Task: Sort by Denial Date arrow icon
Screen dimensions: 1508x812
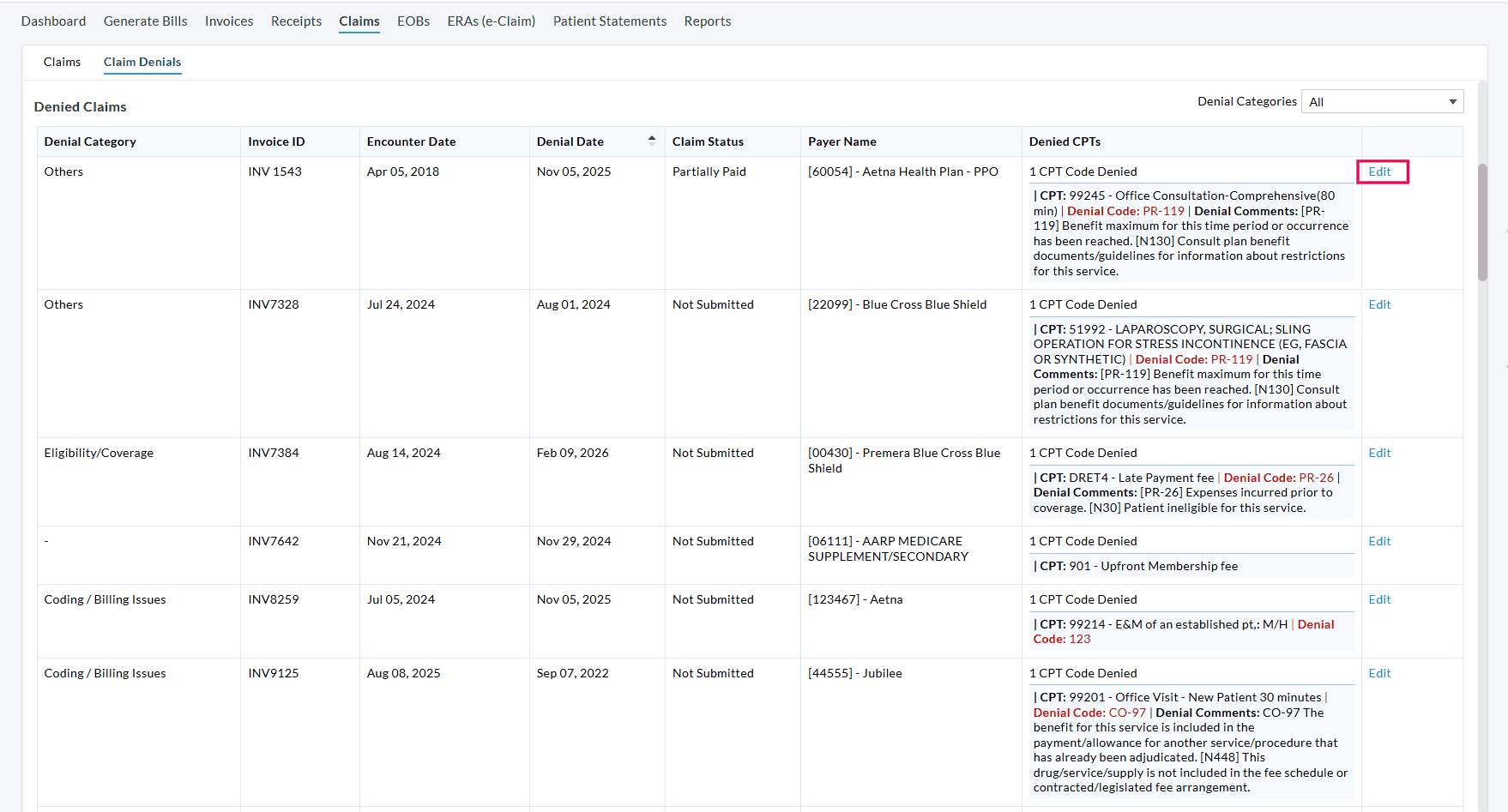Action: (651, 141)
